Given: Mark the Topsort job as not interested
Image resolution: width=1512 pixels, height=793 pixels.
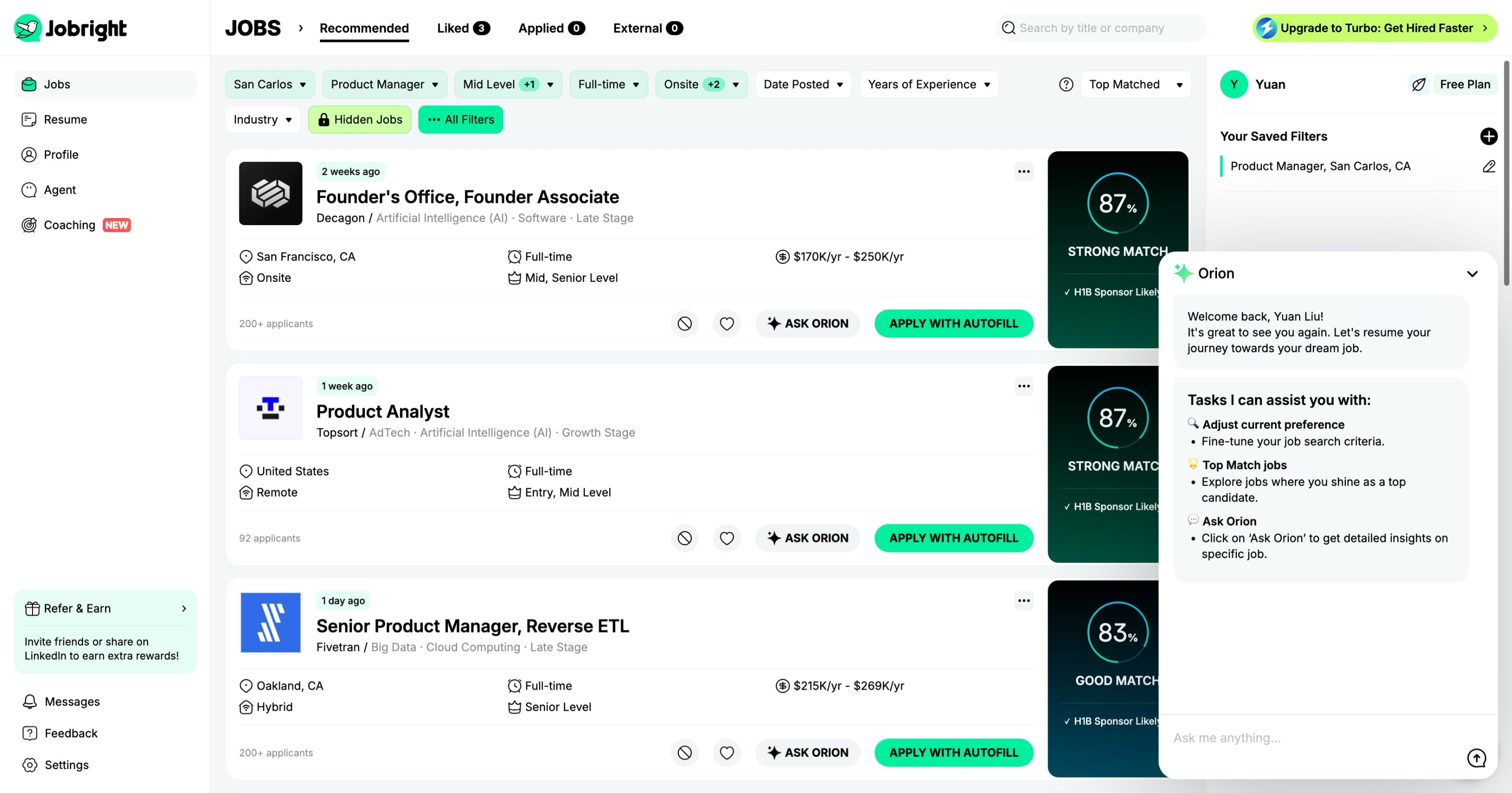Looking at the screenshot, I should coord(684,538).
